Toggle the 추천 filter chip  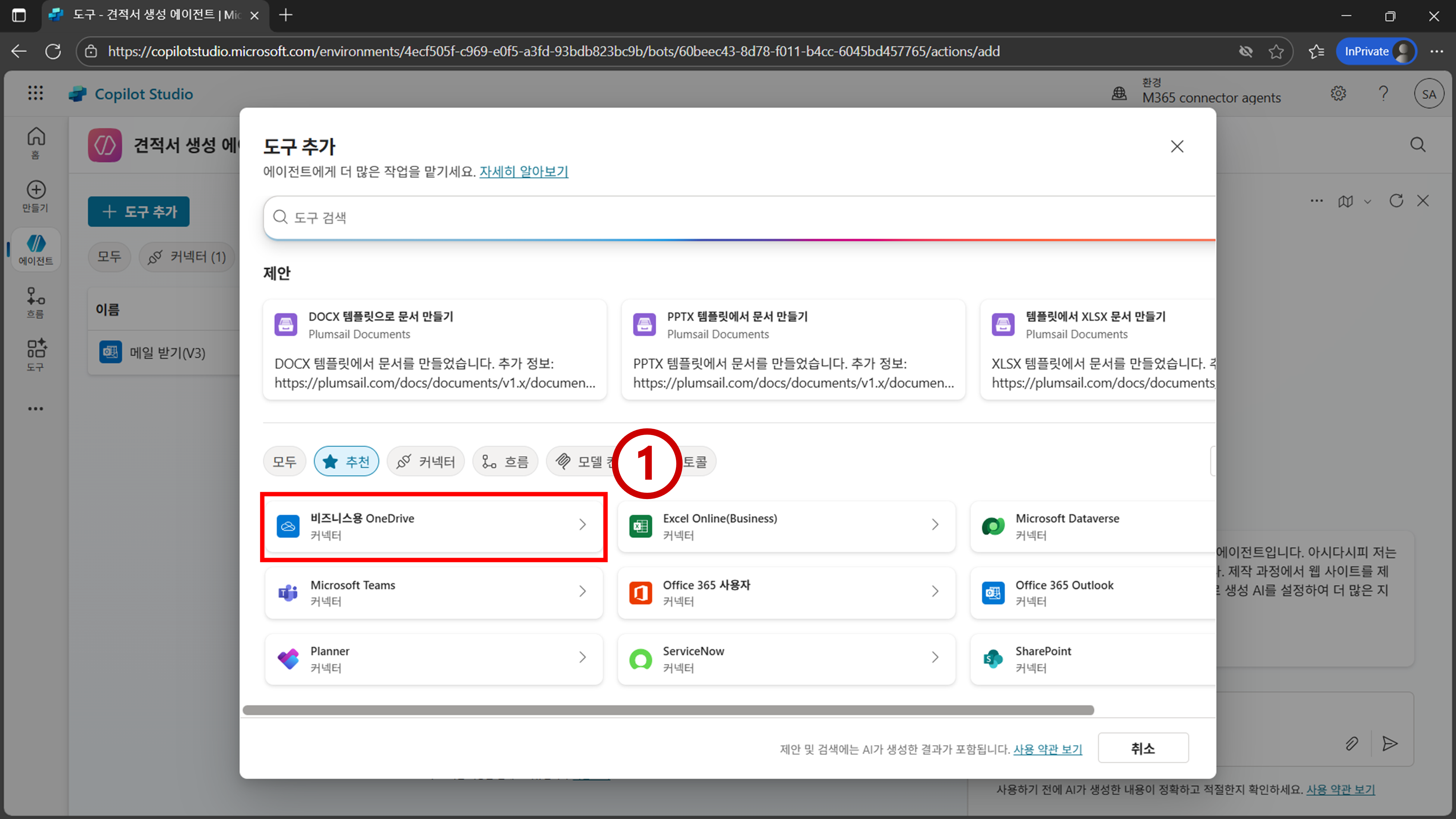[x=346, y=462]
